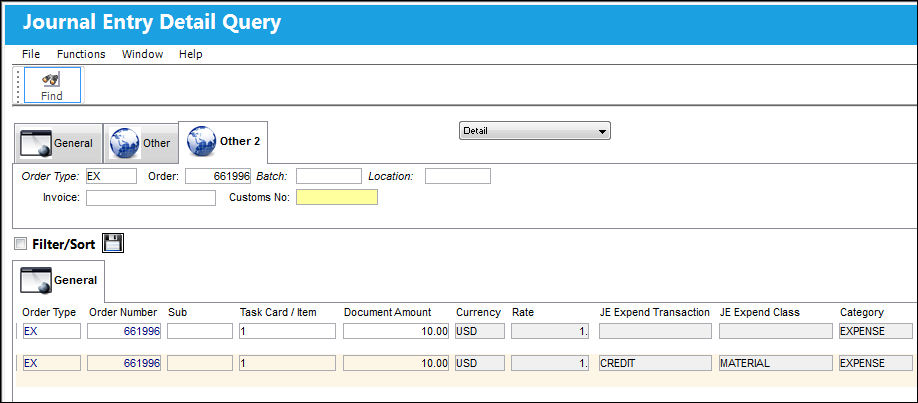Click the Rate value in first row
The image size is (918, 403).
[550, 331]
